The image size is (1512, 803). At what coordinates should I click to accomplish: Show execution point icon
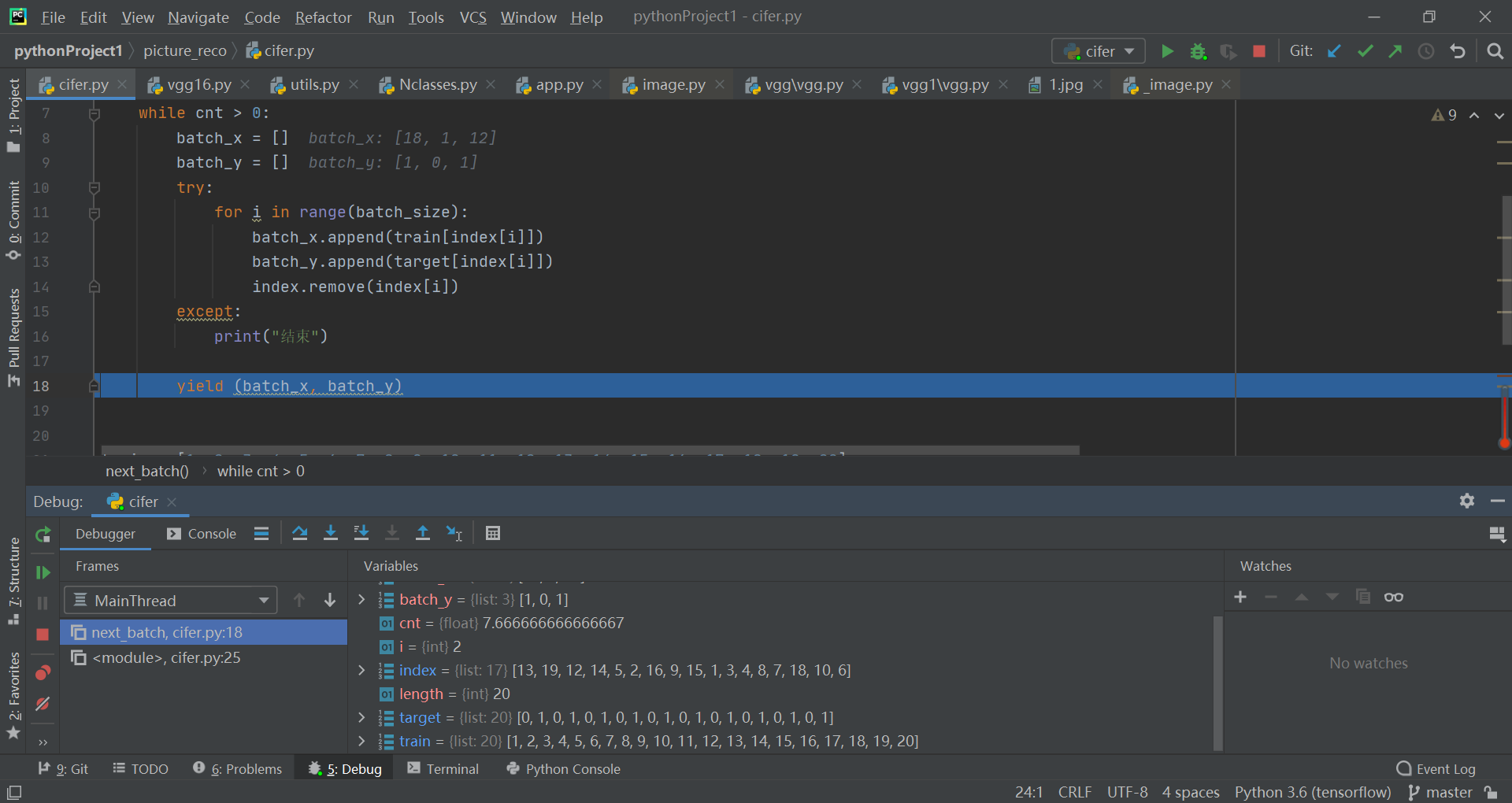[x=261, y=534]
